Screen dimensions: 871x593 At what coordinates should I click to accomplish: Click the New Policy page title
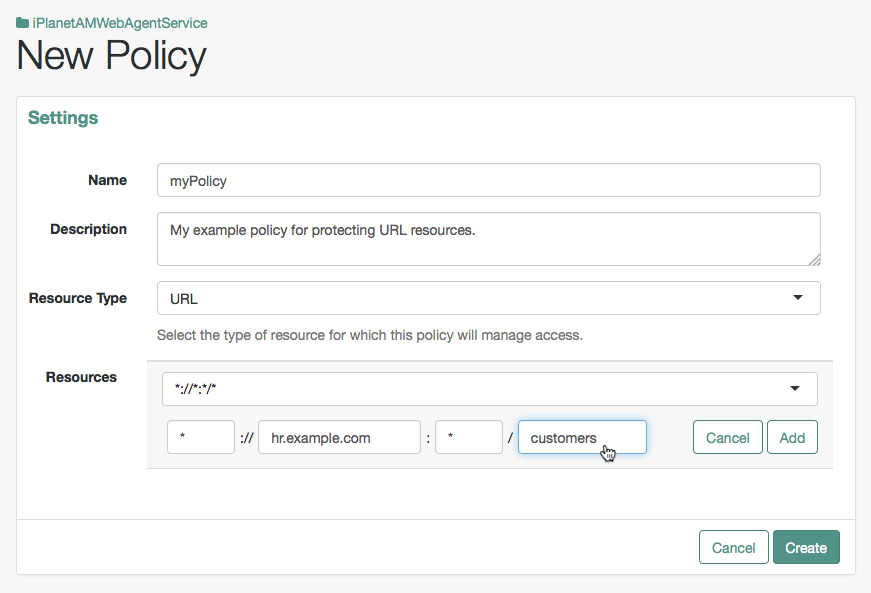[x=112, y=56]
